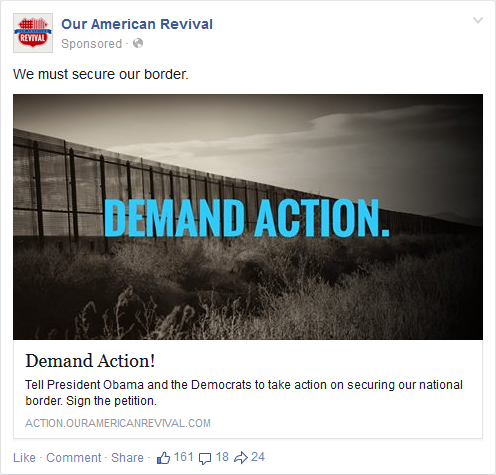The height and width of the screenshot is (475, 496).
Task: Click the blue DEMAND ACTION. banner text
Action: click(x=247, y=218)
